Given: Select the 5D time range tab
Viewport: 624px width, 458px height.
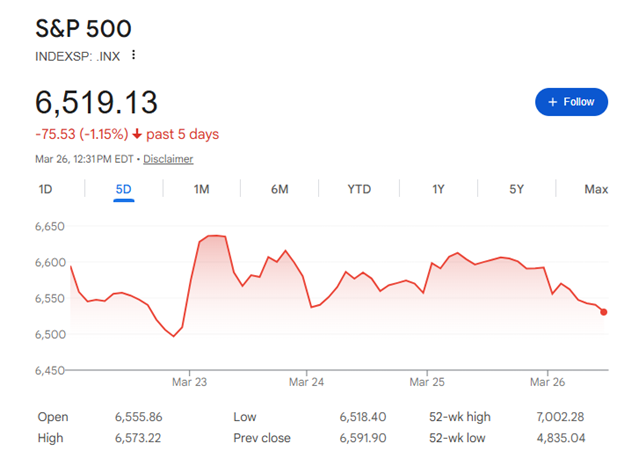Looking at the screenshot, I should coord(123,189).
